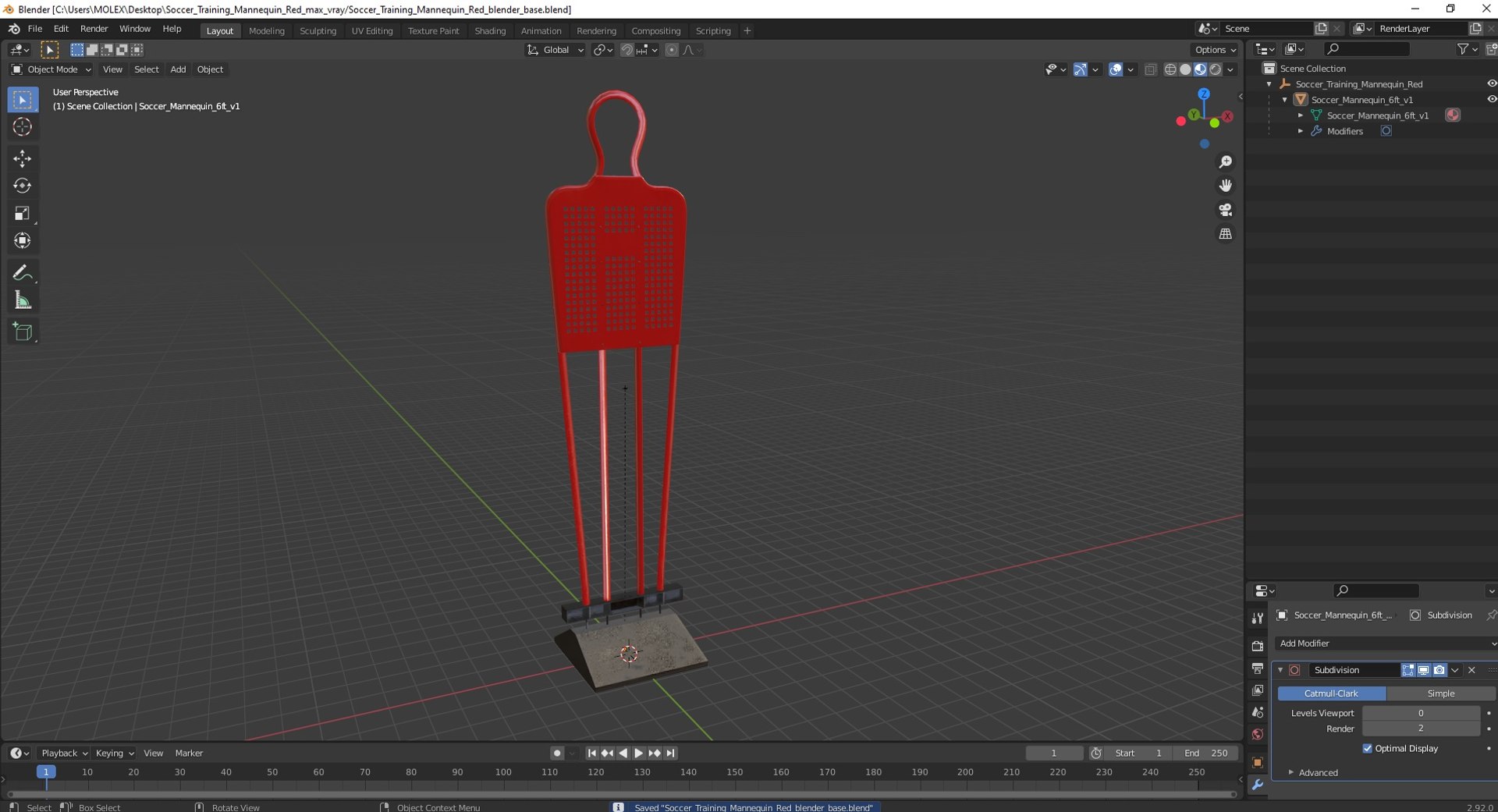The width and height of the screenshot is (1498, 812).
Task: Toggle the camera view icon
Action: coord(1226,210)
